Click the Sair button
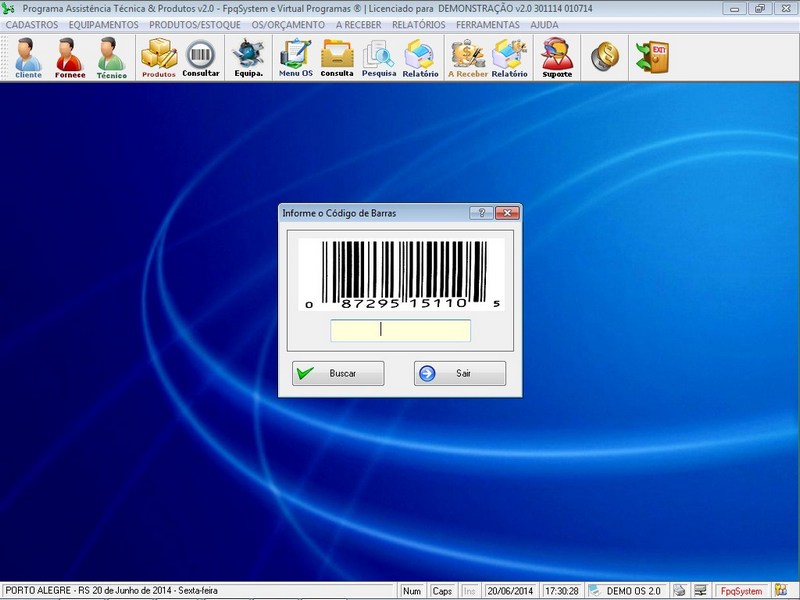800x600 pixels. tap(460, 373)
